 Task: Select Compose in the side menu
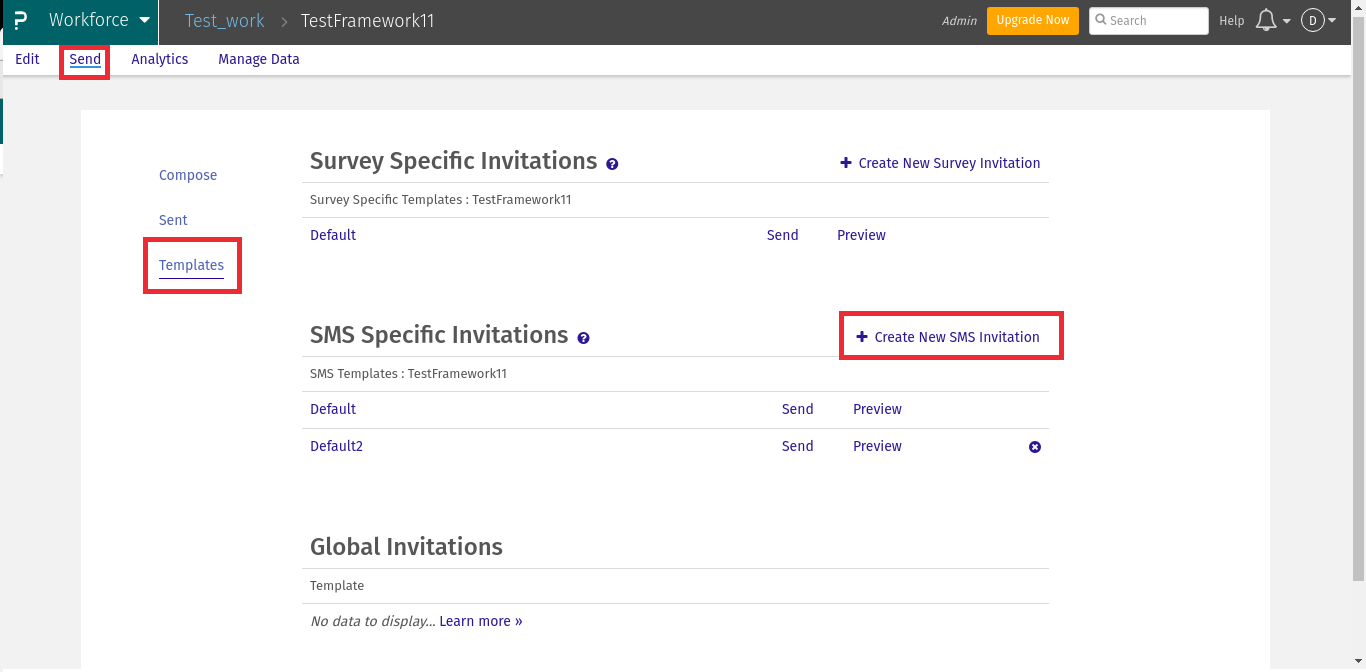point(188,175)
